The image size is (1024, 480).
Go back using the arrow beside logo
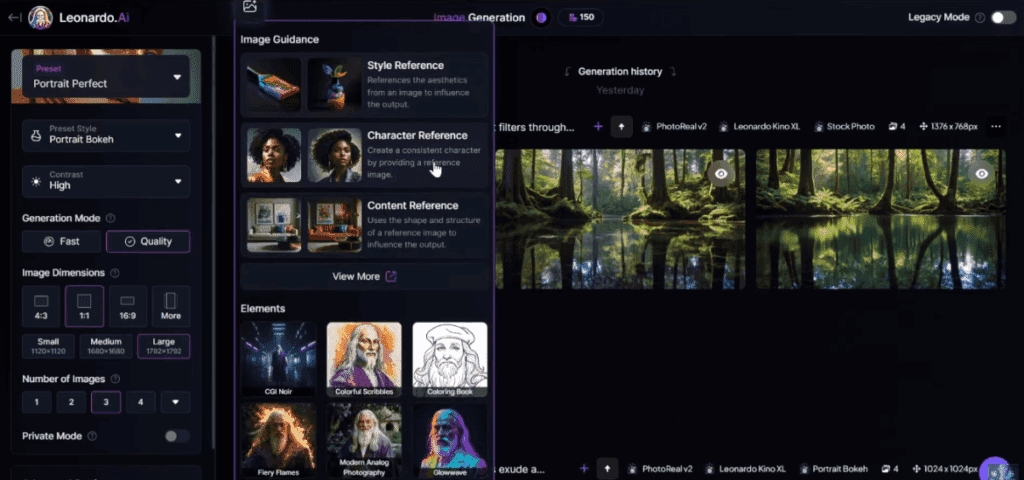click(14, 18)
